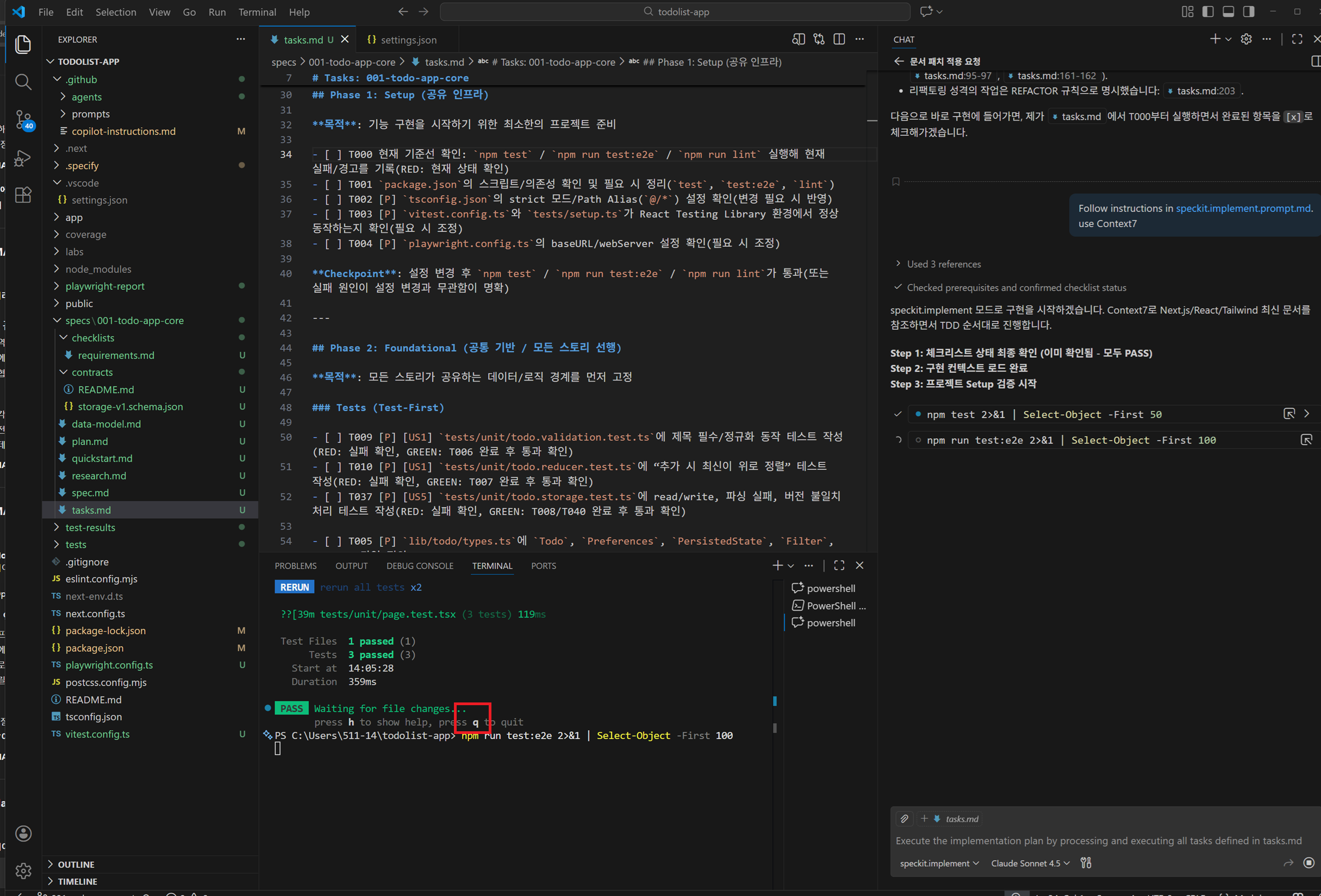Click the todolist-app command center search box

click(x=675, y=12)
